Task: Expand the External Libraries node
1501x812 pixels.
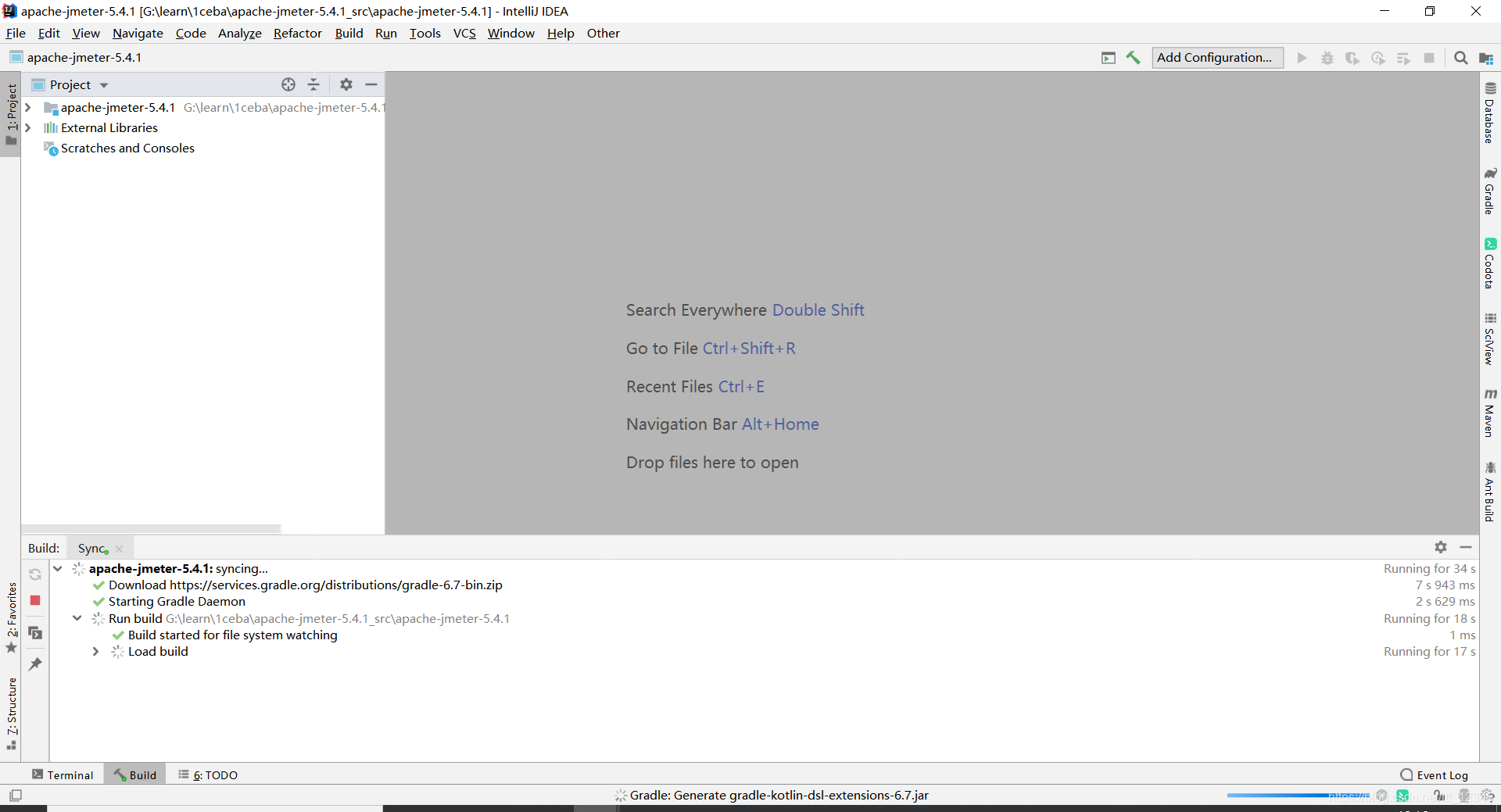Action: click(x=28, y=127)
